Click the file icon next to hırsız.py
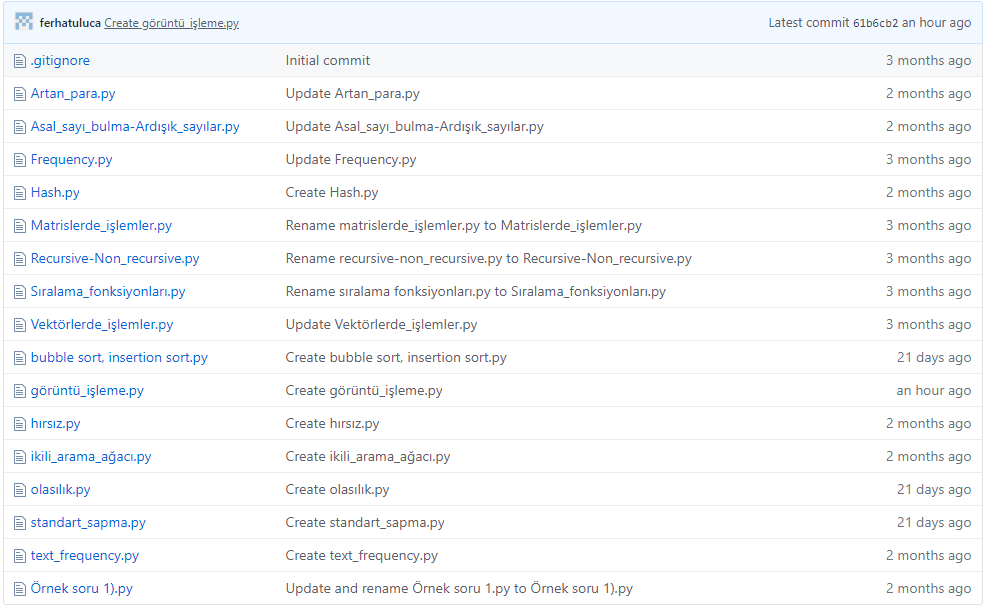The width and height of the screenshot is (985, 615). (19, 423)
